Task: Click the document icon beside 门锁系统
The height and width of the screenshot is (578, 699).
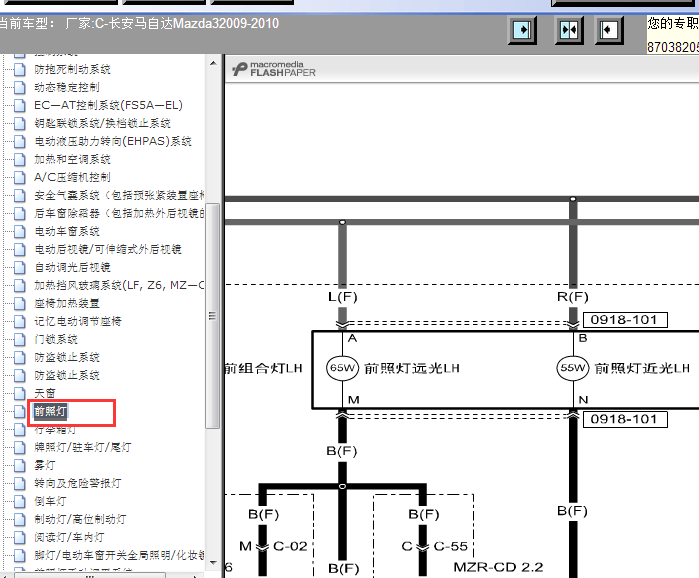Action: click(x=20, y=339)
